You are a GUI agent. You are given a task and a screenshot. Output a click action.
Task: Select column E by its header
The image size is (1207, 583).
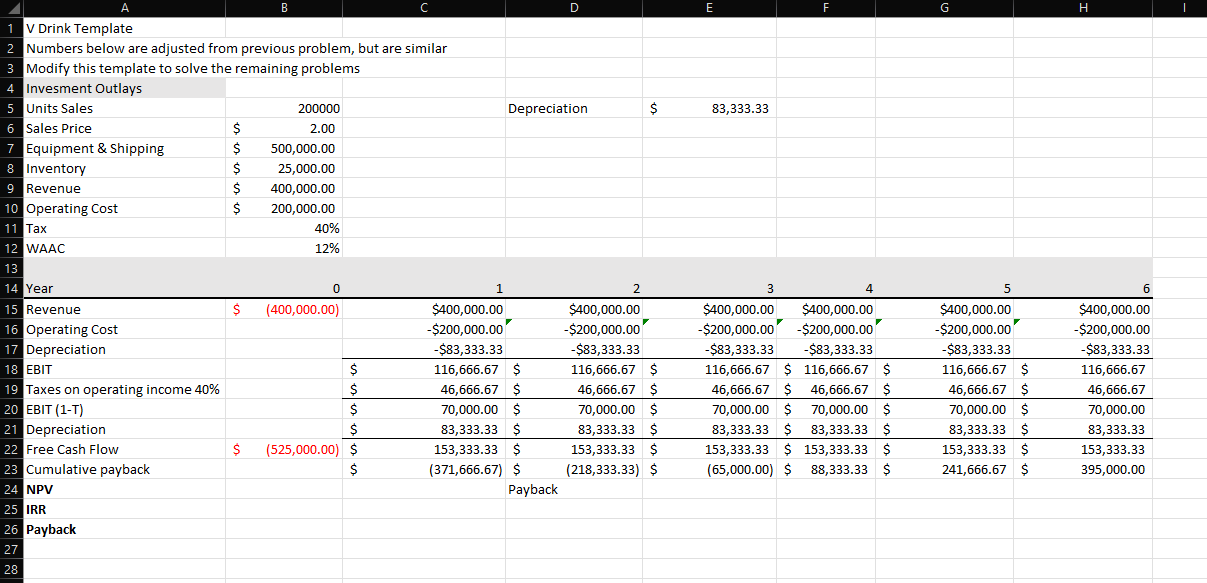(709, 8)
